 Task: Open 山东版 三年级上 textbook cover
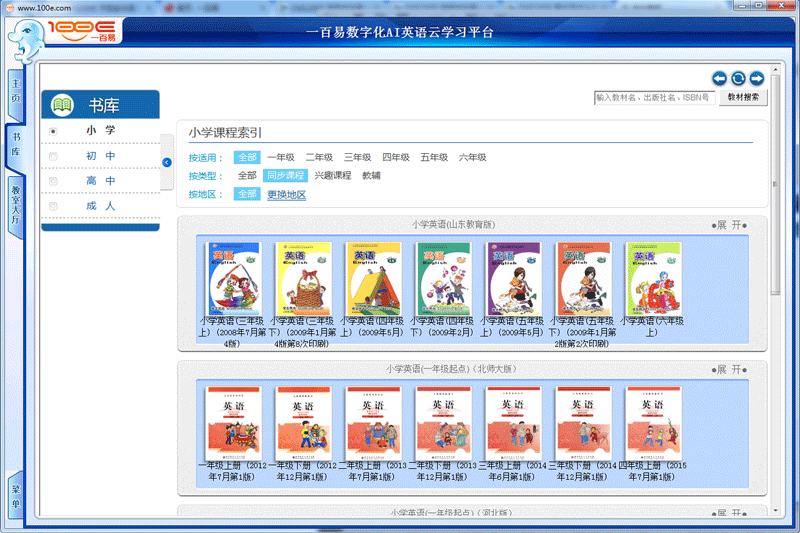(x=233, y=278)
